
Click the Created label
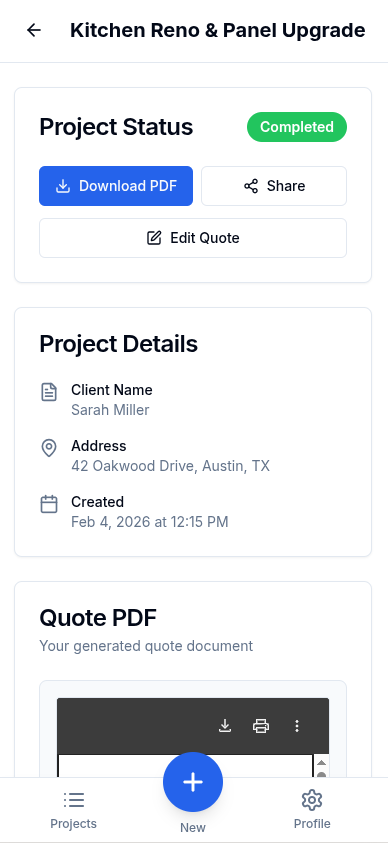click(x=97, y=502)
